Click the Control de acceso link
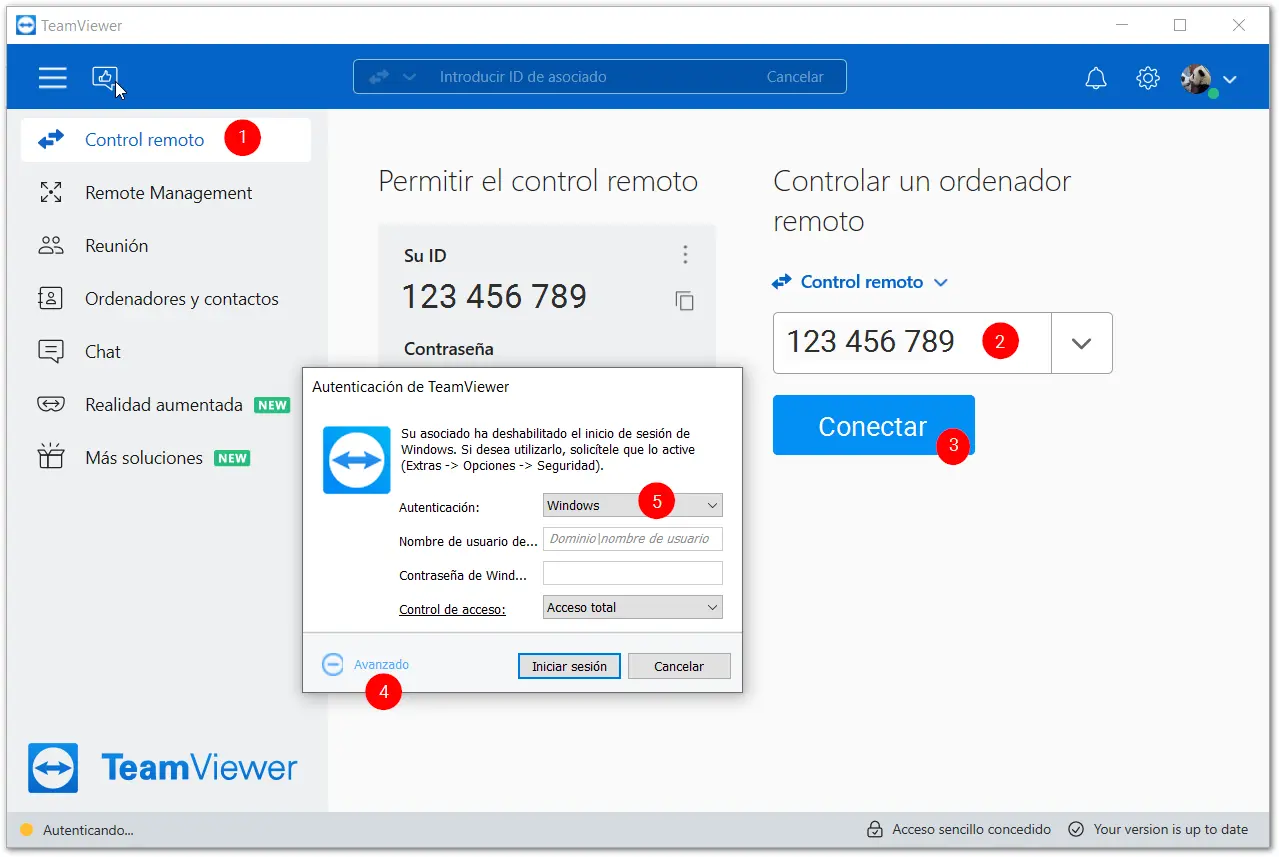 452,609
